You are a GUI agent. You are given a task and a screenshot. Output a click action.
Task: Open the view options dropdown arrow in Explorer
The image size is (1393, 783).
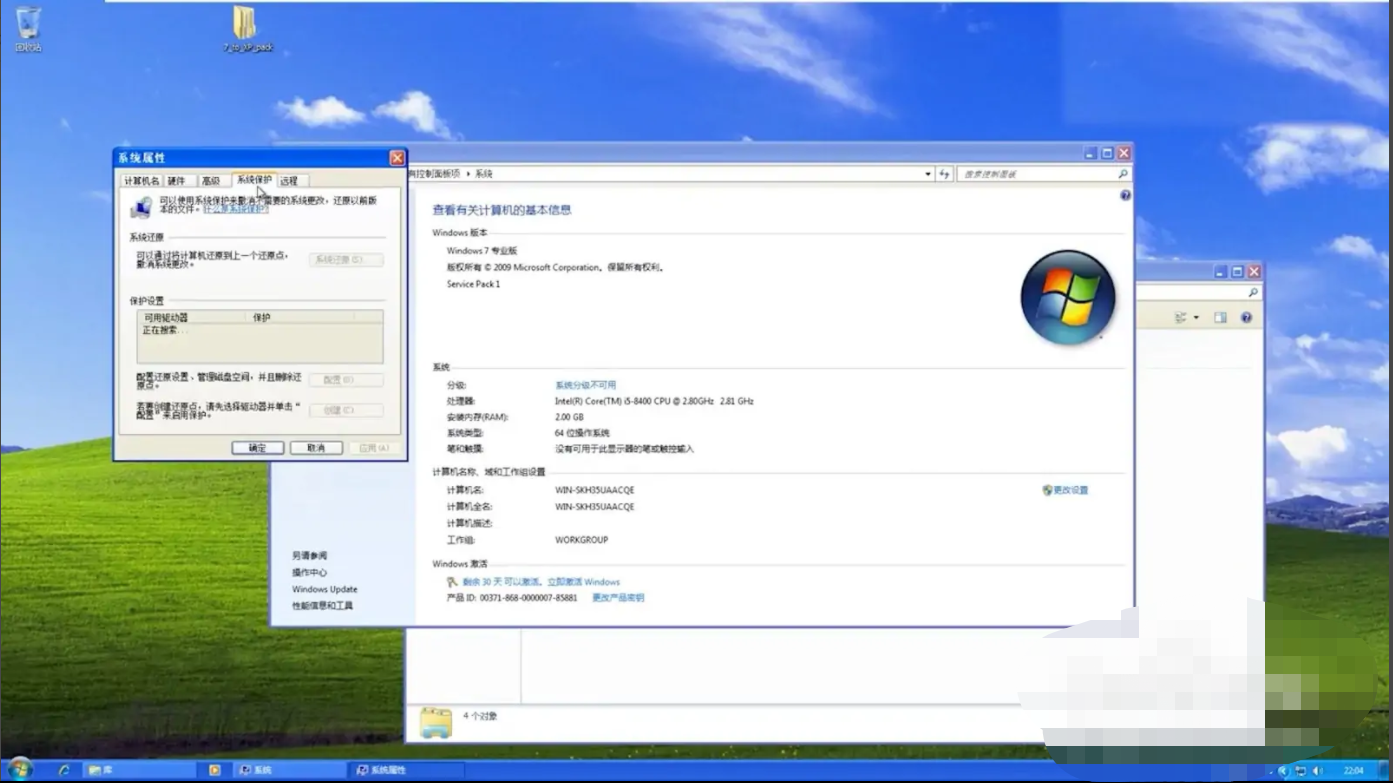(1196, 318)
